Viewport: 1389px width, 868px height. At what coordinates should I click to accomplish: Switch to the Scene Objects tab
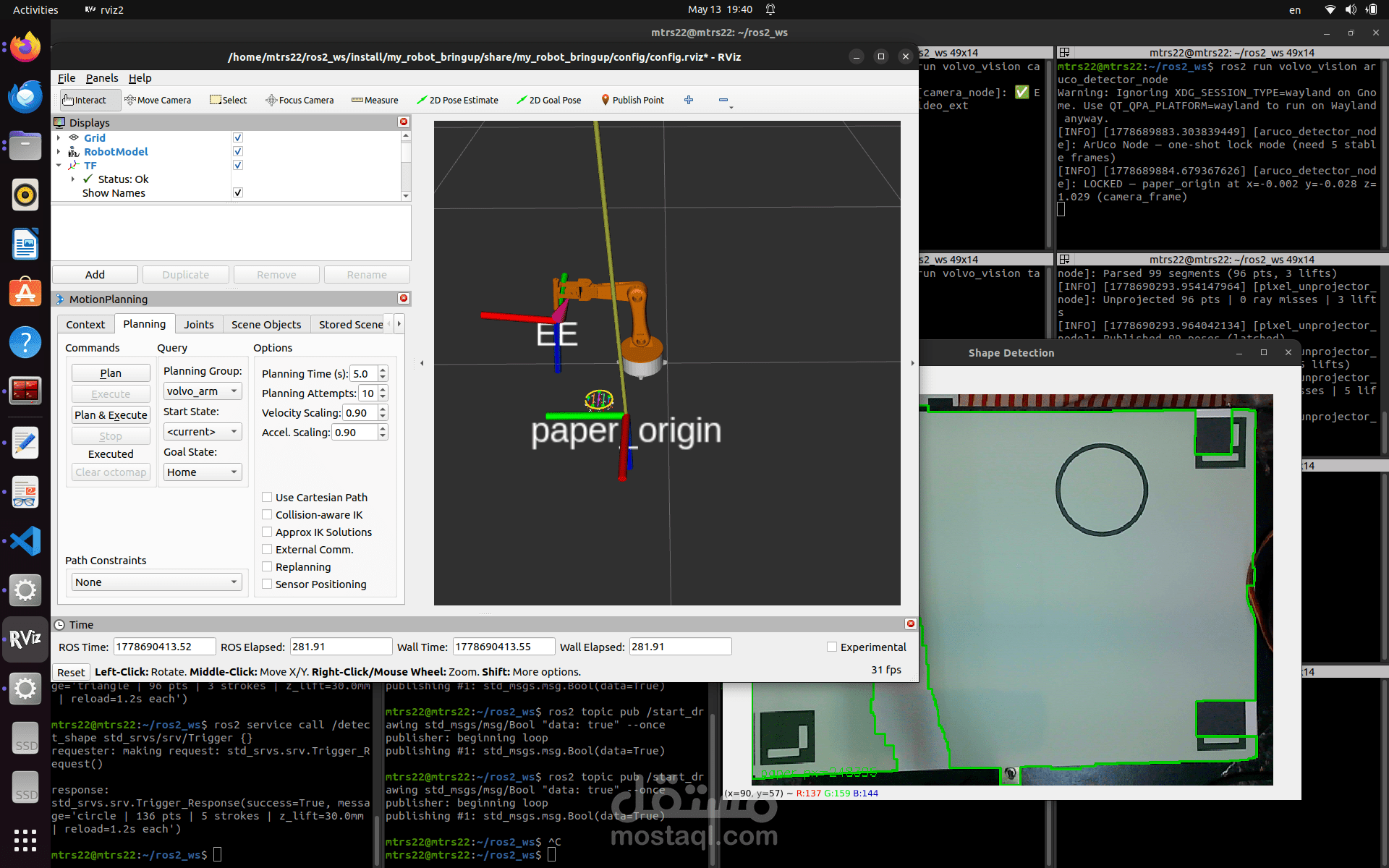tap(266, 324)
